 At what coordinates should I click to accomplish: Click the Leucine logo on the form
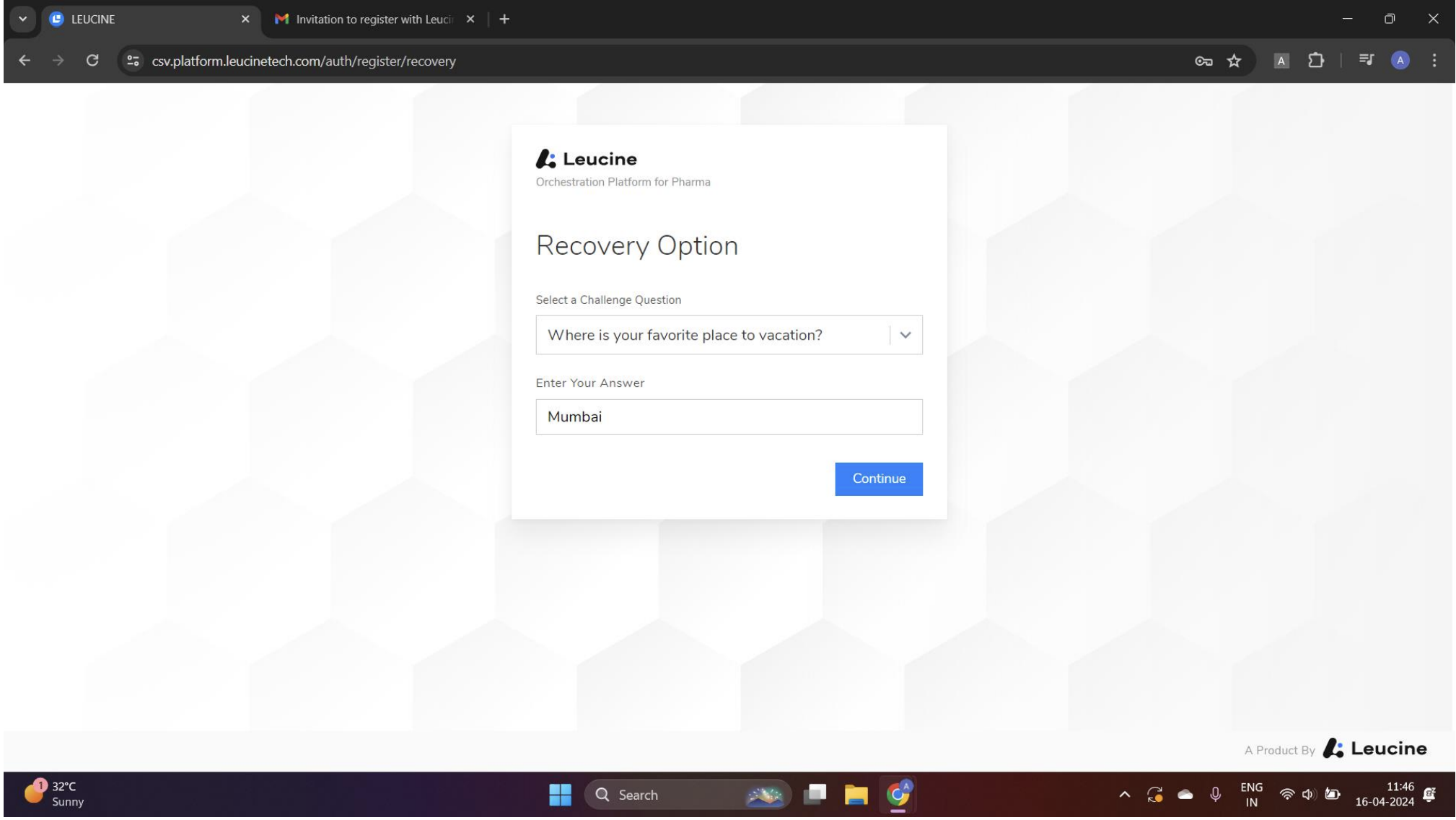[586, 158]
